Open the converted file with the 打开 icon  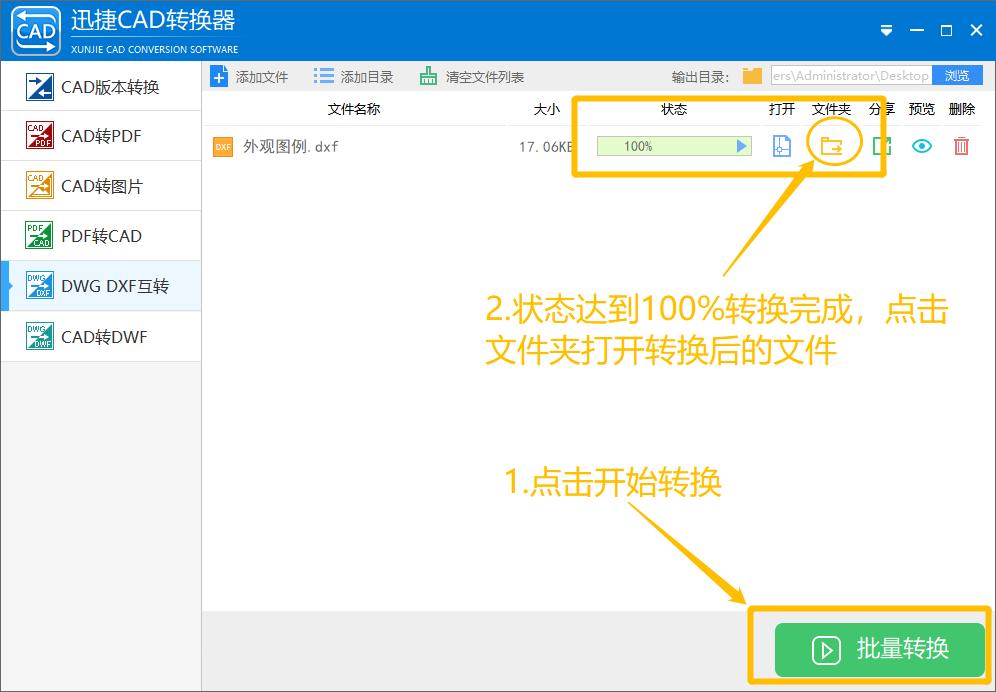coord(781,146)
